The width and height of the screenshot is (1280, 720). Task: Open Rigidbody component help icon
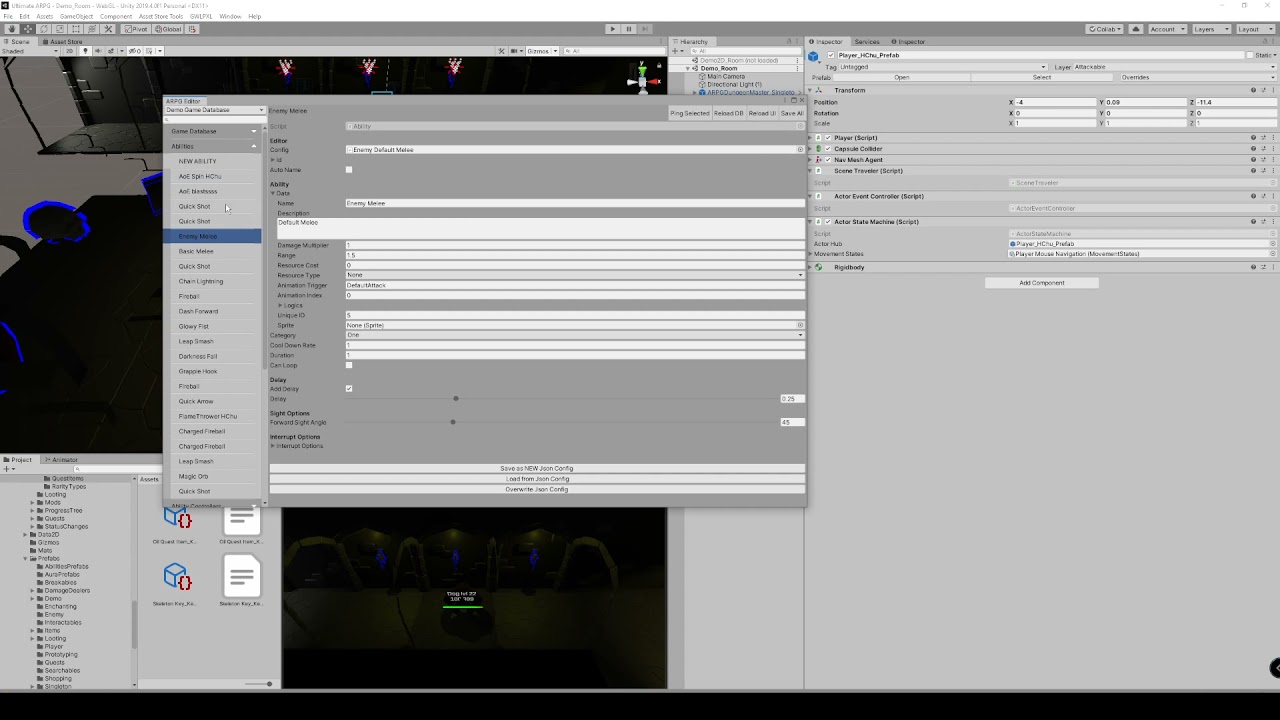tap(1253, 267)
